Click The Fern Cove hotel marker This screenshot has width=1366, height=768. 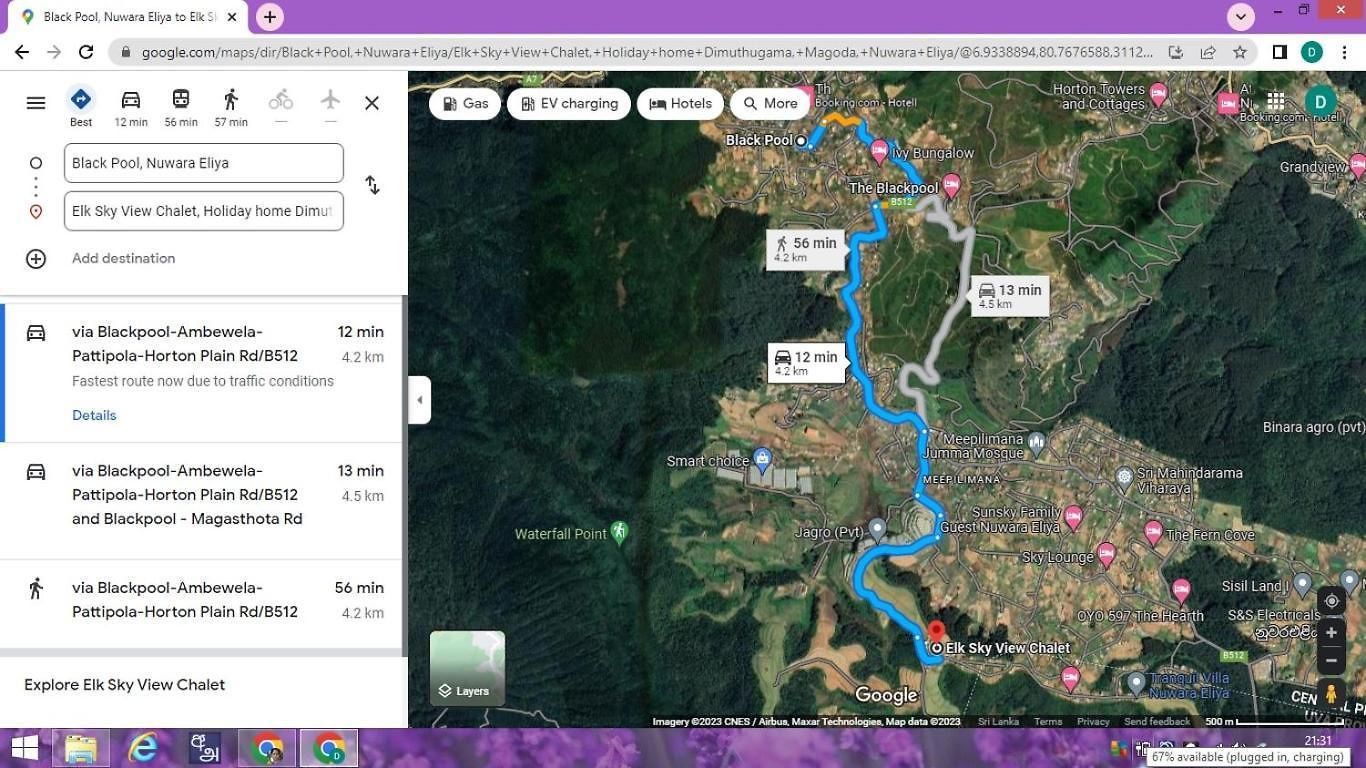click(1153, 532)
